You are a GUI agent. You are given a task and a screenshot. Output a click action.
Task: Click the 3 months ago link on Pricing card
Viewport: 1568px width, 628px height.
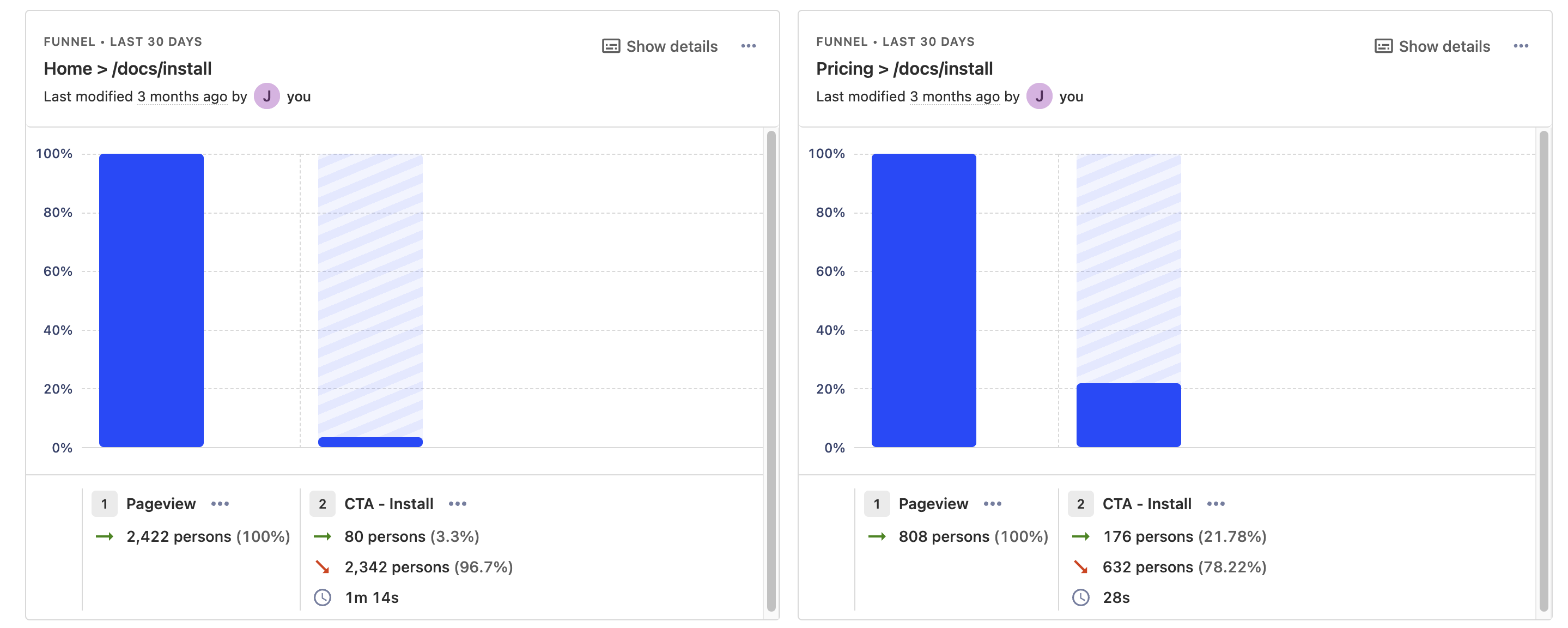click(955, 95)
